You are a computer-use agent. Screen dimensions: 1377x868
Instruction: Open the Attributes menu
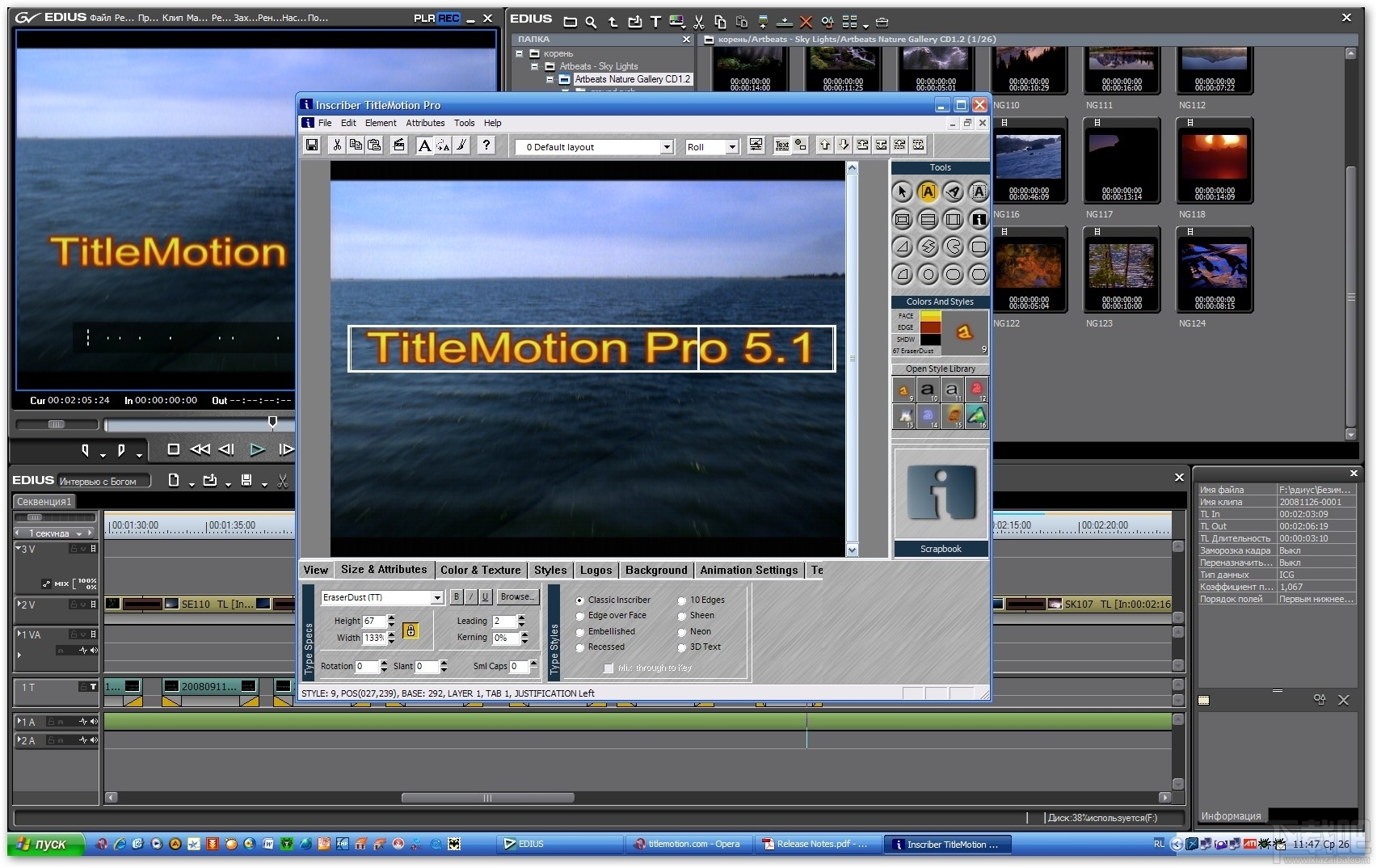coord(425,123)
